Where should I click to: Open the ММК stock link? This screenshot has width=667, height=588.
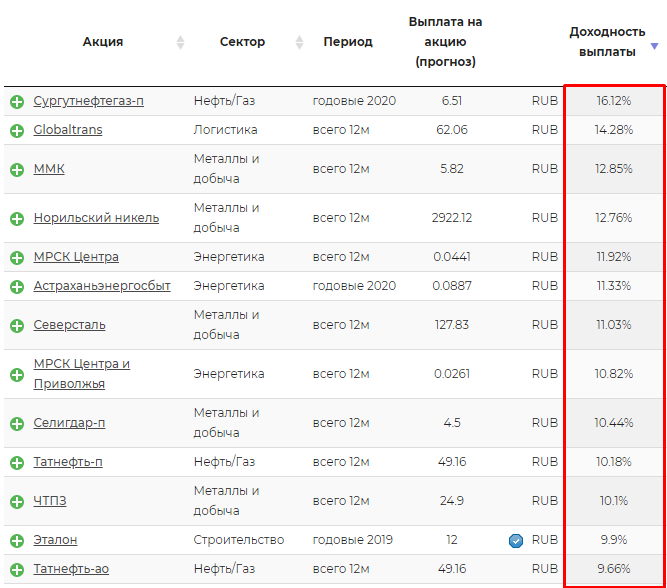49,168
